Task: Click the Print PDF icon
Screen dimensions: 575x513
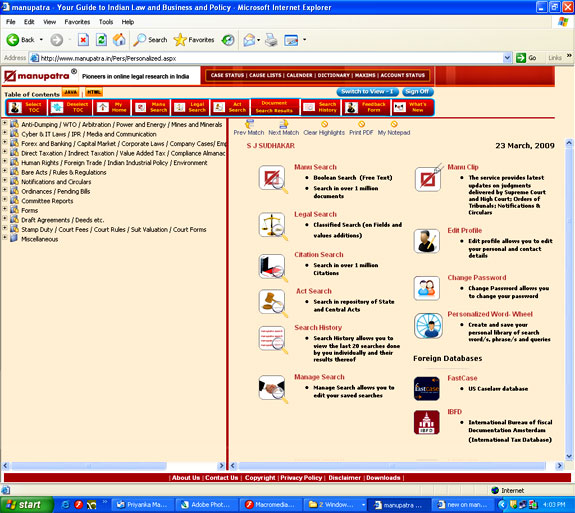Action: coord(361,124)
